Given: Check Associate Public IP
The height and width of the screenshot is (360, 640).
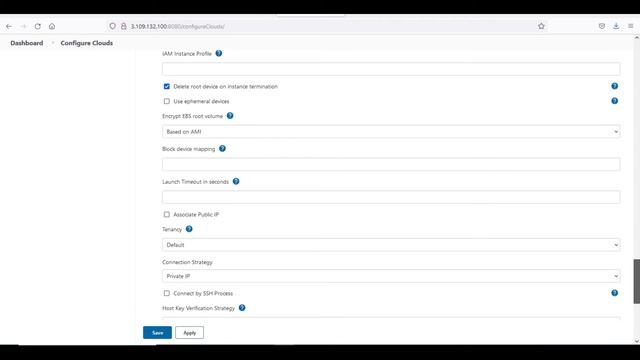Looking at the screenshot, I should click(167, 214).
